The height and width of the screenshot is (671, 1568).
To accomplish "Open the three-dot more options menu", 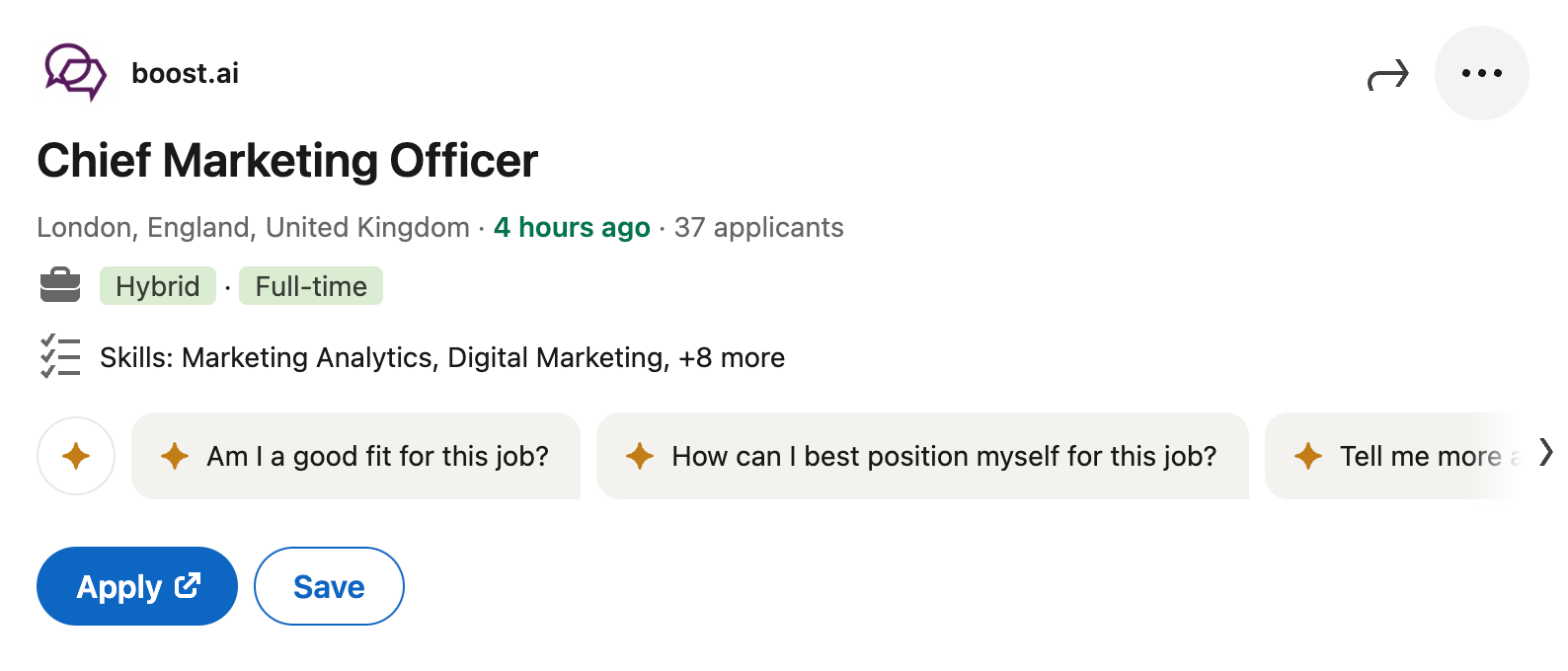I will tap(1481, 72).
